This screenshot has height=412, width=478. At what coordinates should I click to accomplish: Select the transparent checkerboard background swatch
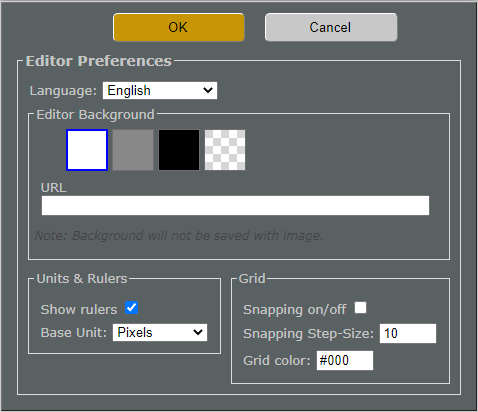point(225,150)
